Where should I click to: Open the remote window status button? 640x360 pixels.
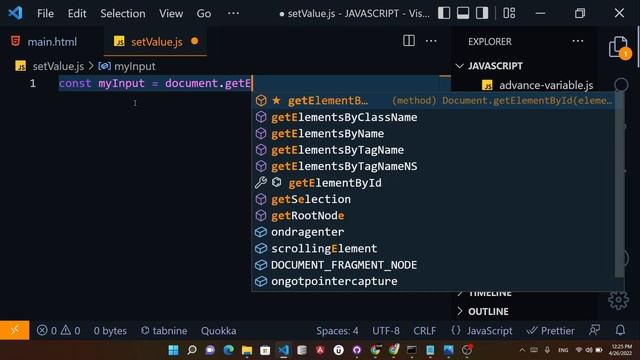click(x=14, y=330)
